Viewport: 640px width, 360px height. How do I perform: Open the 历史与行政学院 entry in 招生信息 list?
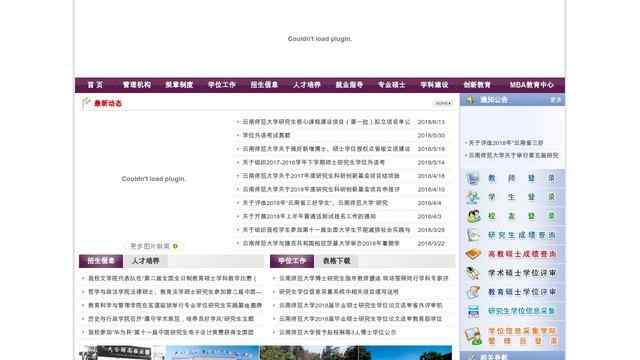pyautogui.click(x=171, y=319)
